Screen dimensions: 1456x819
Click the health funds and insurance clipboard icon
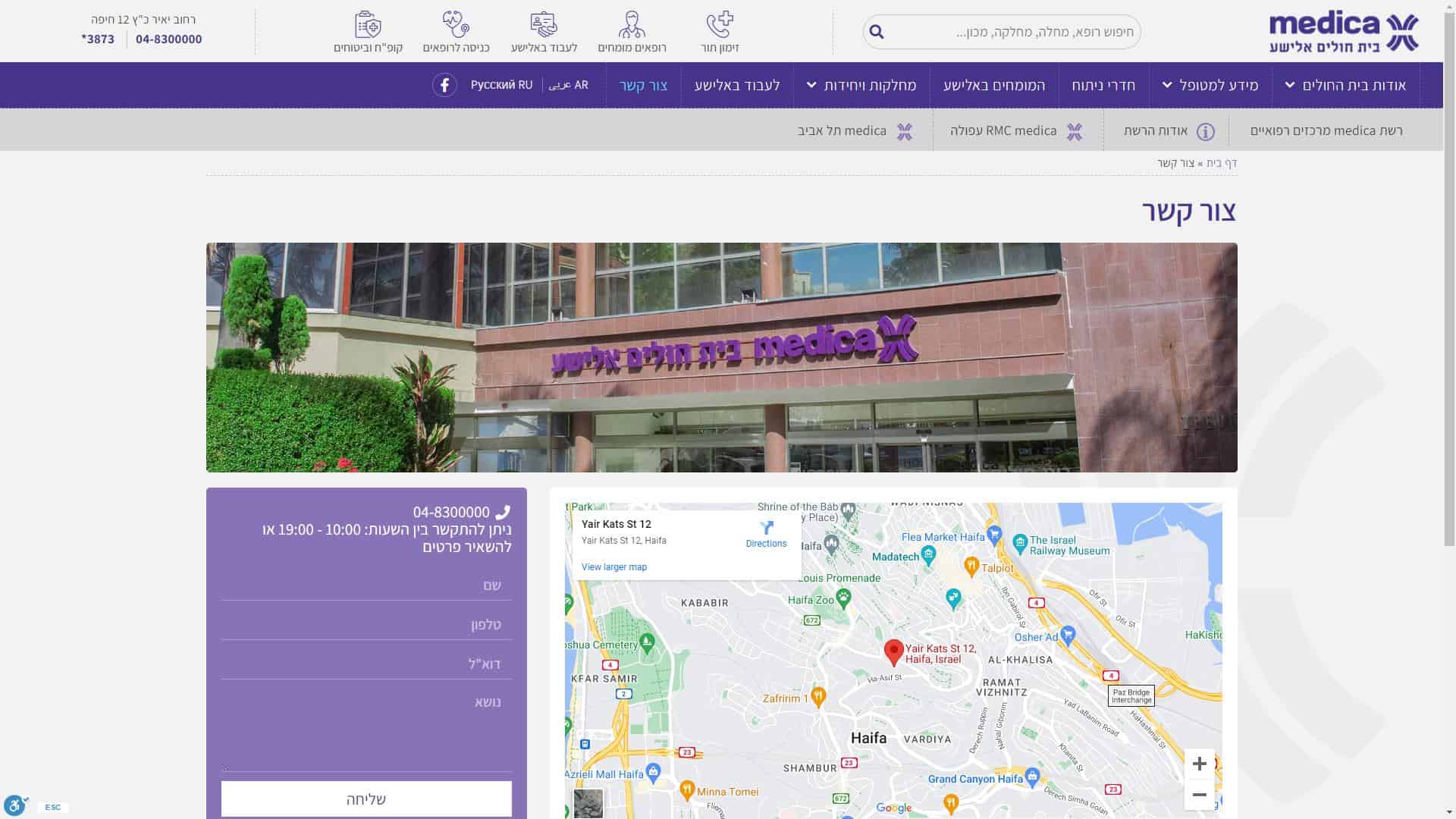(368, 25)
